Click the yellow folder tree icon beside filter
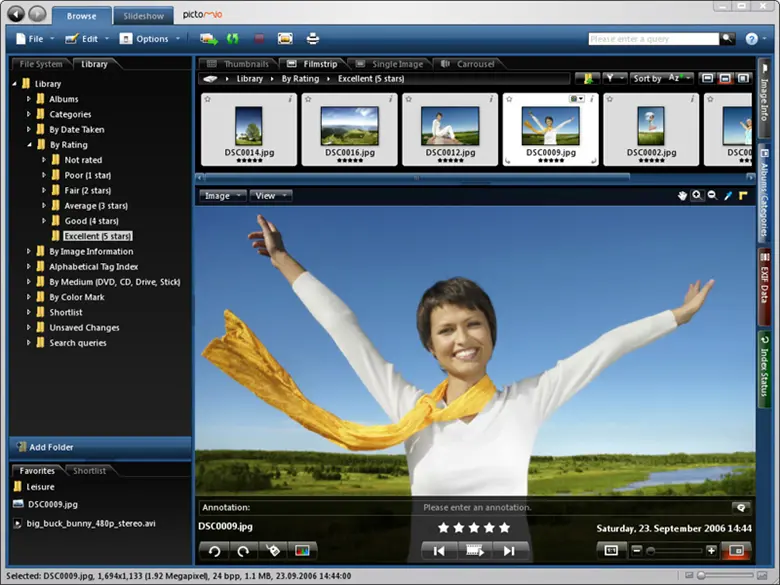 (x=587, y=79)
